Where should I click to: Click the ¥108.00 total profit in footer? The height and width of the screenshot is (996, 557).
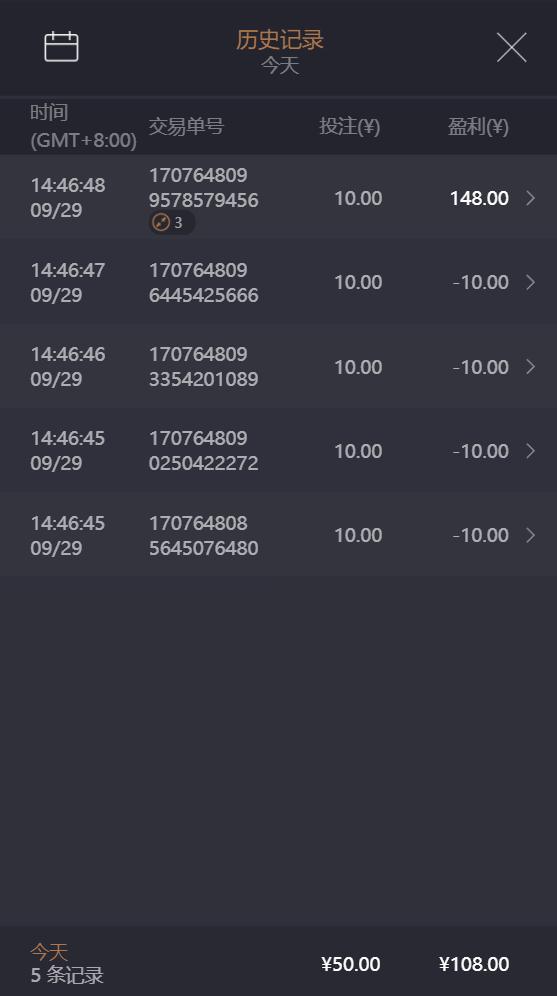(x=474, y=964)
